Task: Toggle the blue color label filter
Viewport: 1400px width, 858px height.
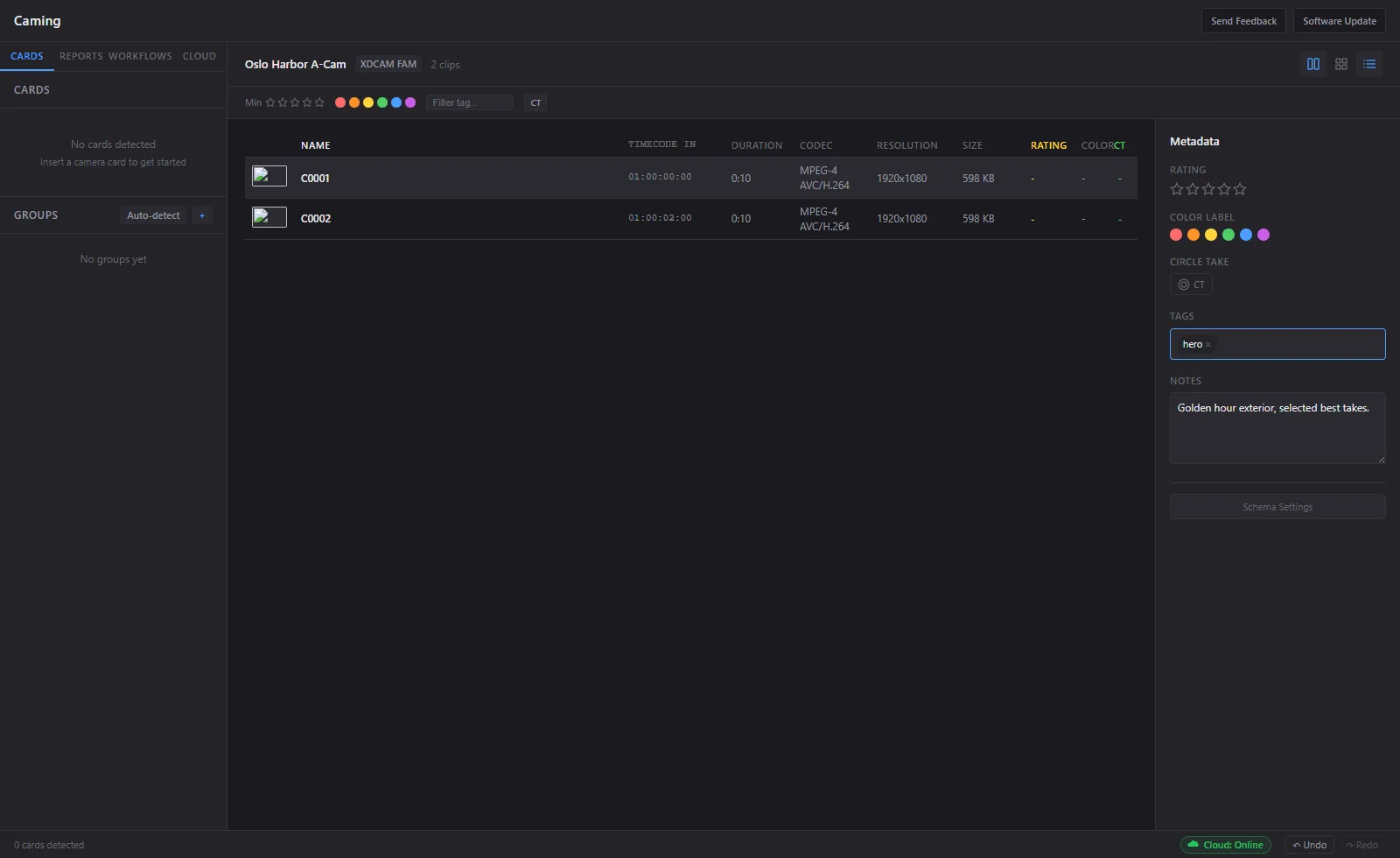Action: pyautogui.click(x=395, y=102)
